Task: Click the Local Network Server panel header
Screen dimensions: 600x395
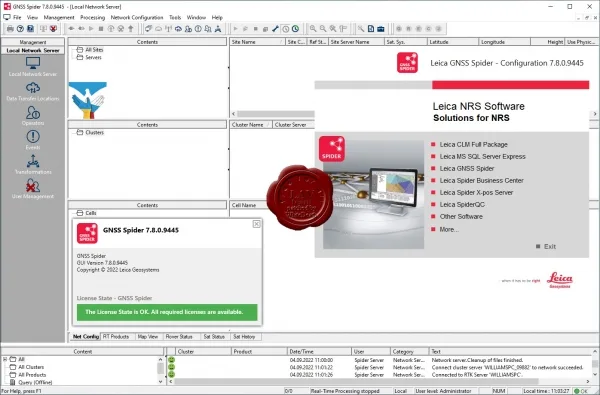Action: 33,50
